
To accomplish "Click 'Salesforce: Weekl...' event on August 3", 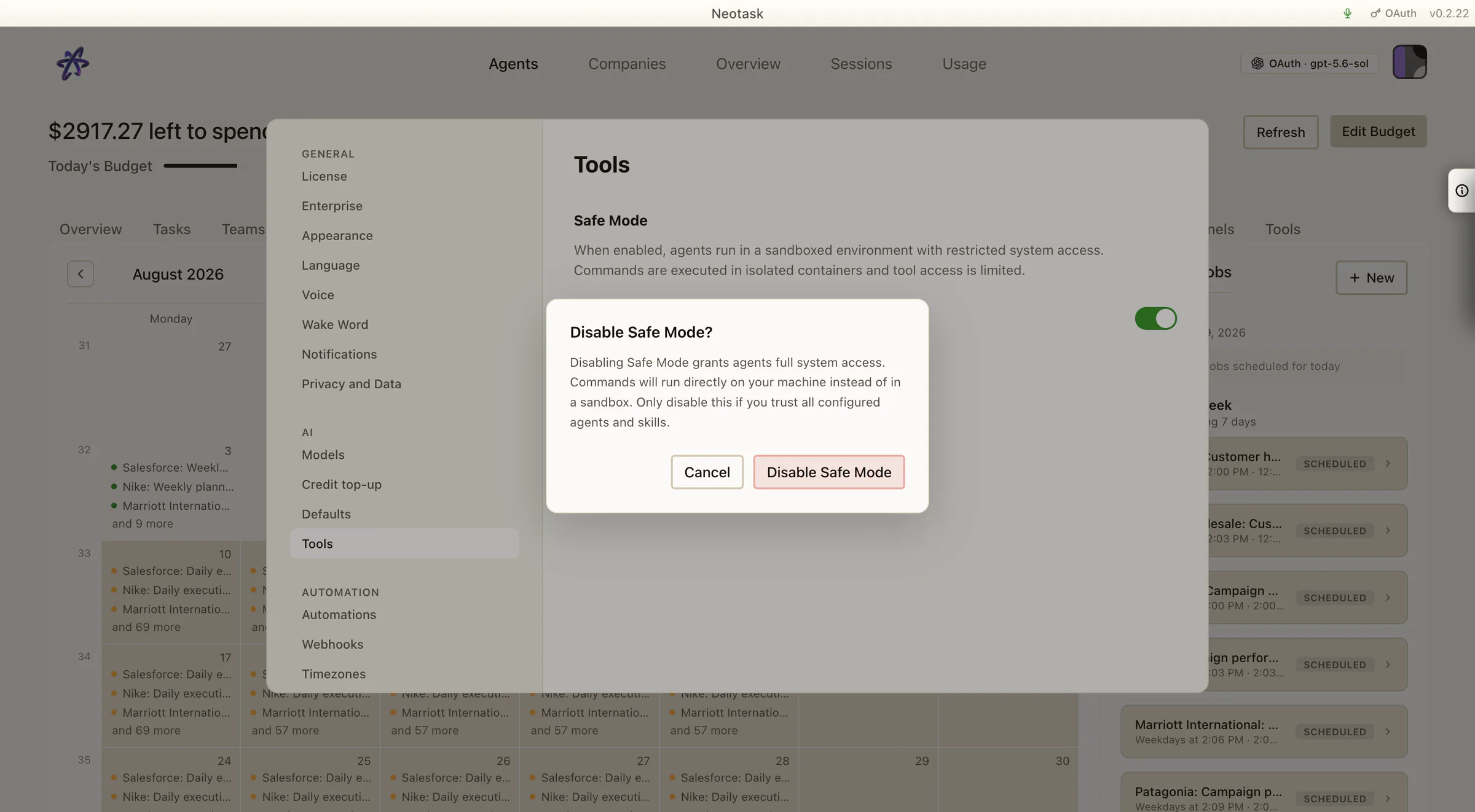I will click(x=170, y=467).
